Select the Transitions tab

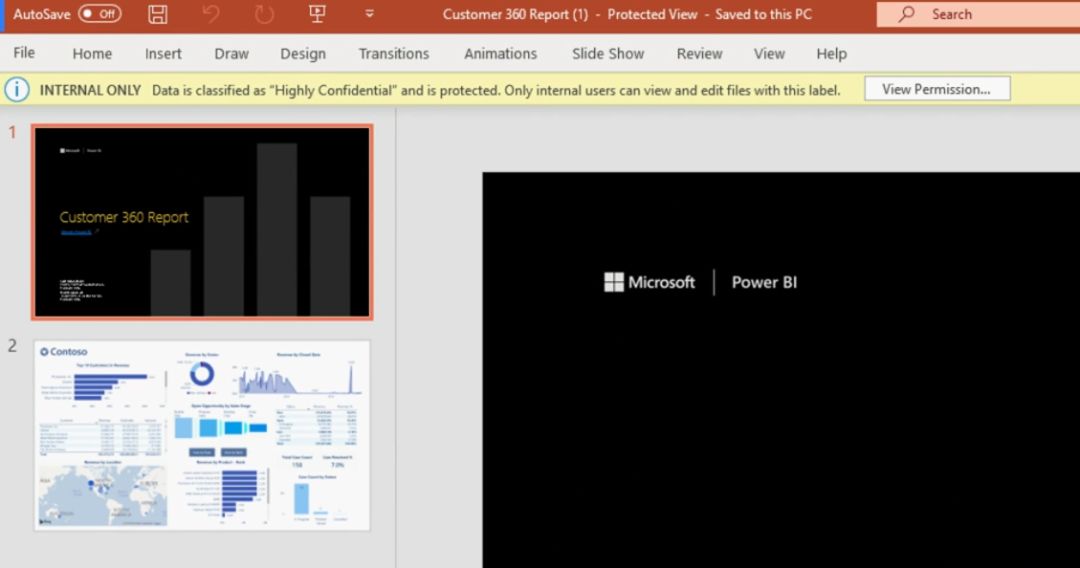(394, 54)
